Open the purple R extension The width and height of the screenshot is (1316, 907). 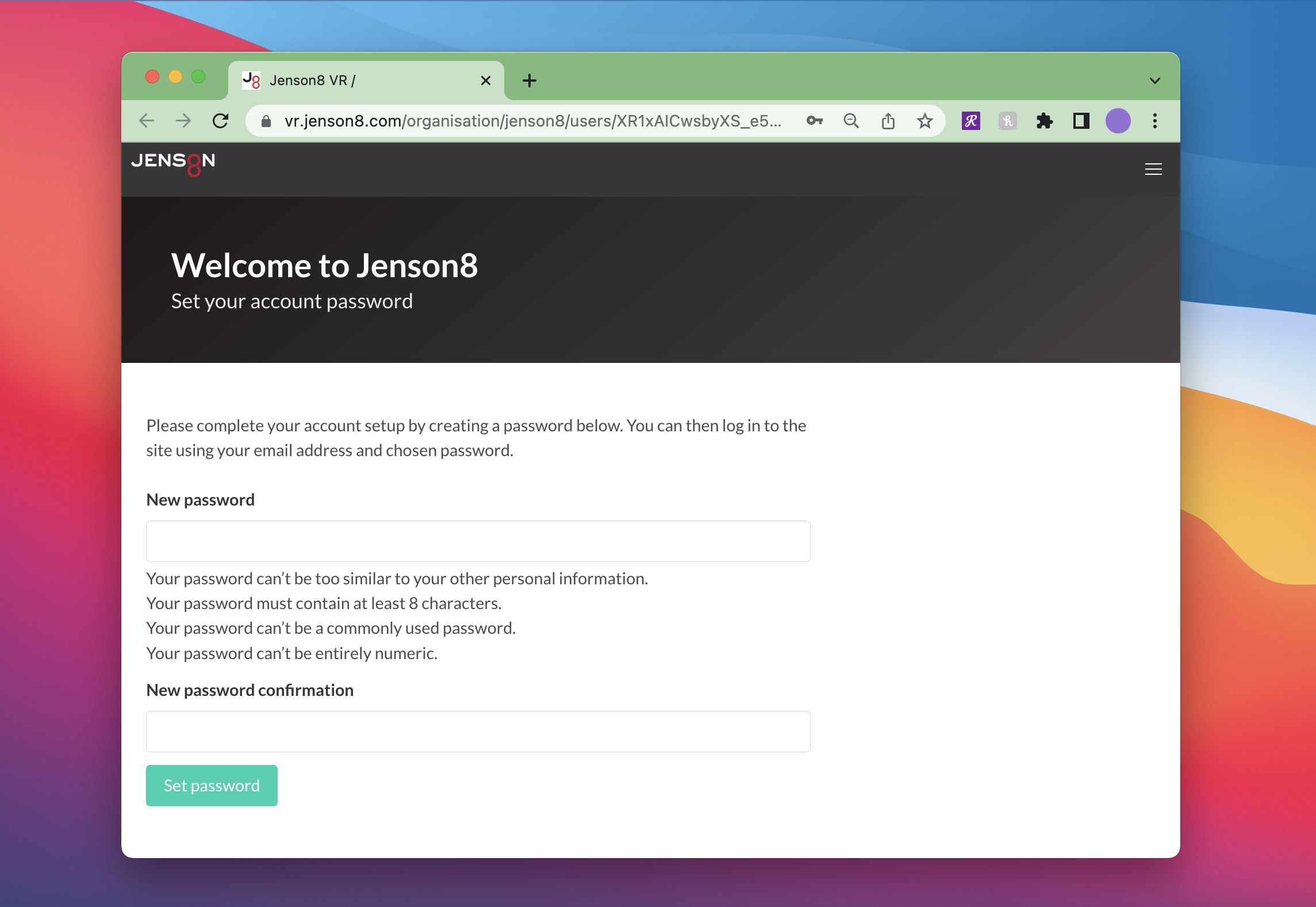point(971,121)
